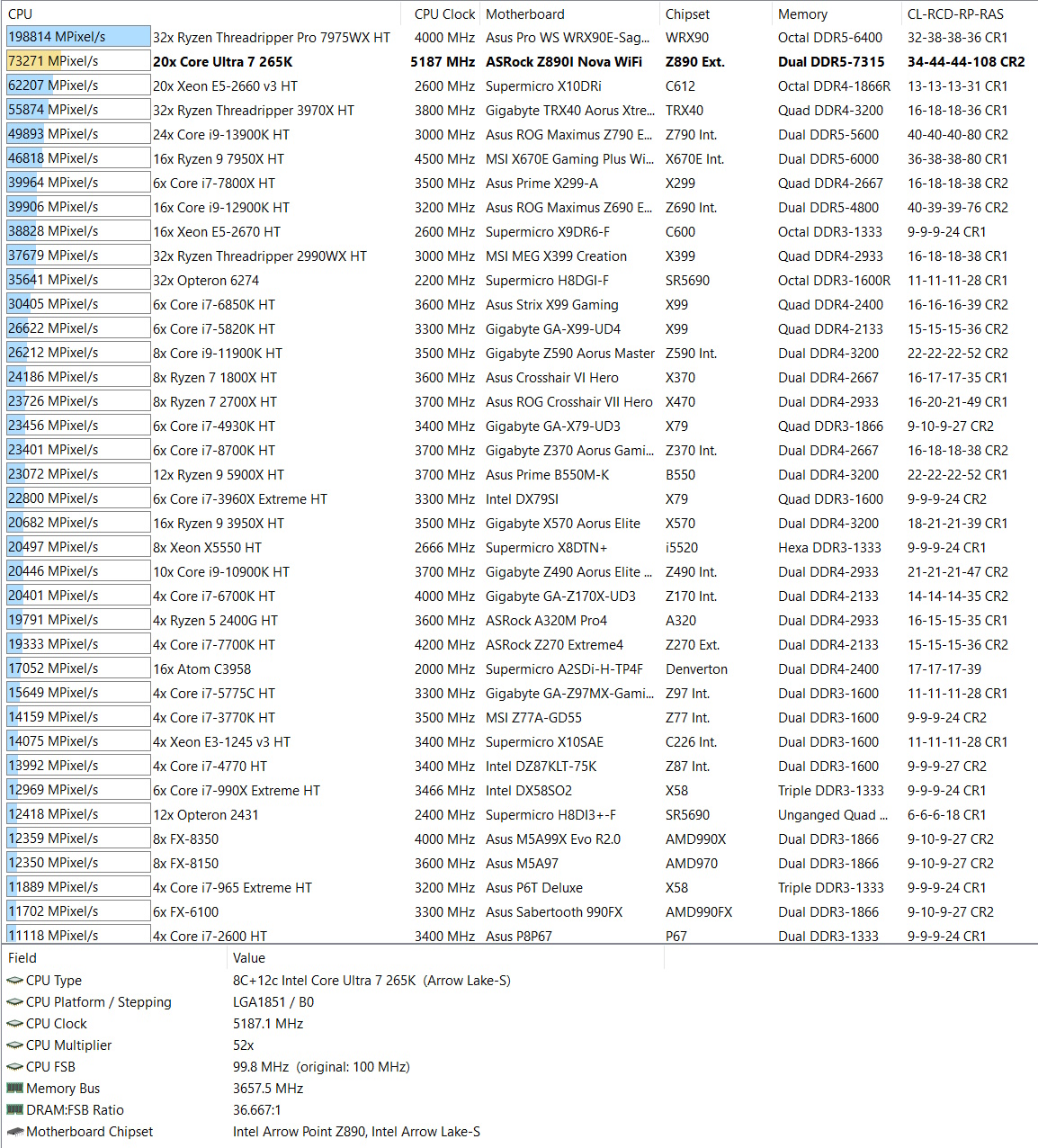Click the 3657.5 MHz Memory Bus value
This screenshot has height=1148, width=1038.
coord(268,1089)
